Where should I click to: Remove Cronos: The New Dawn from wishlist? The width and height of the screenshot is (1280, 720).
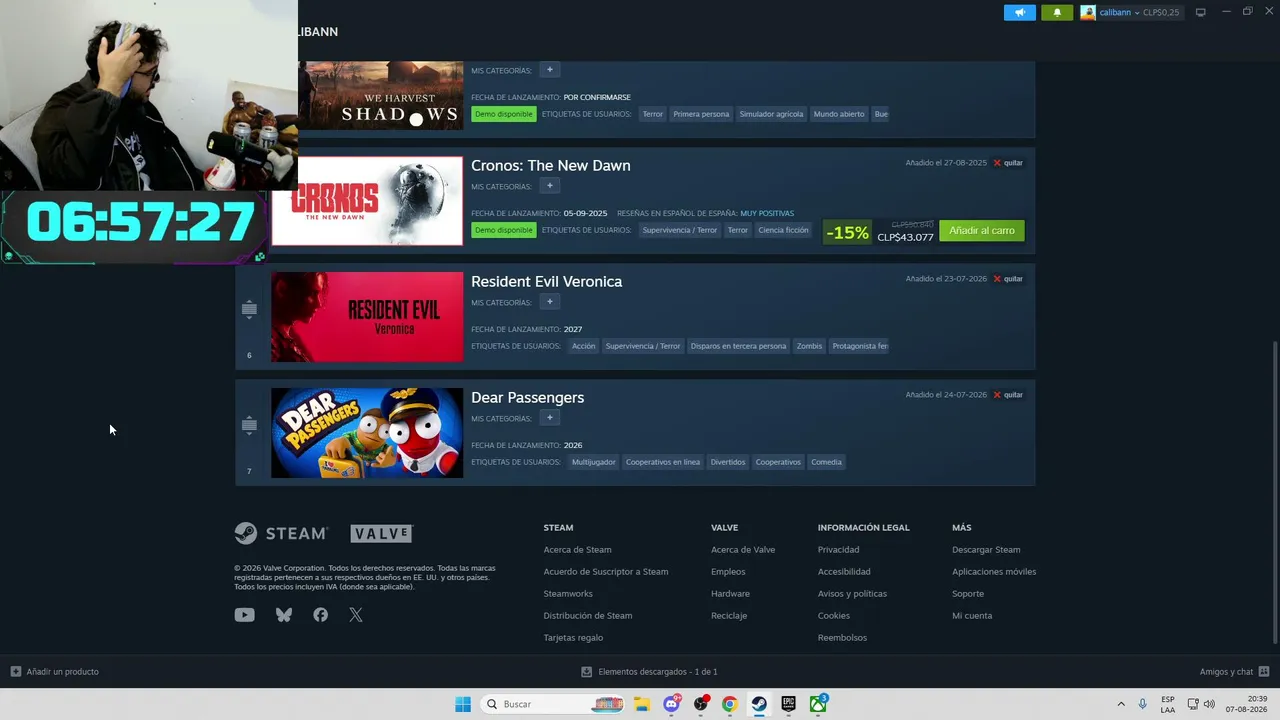tap(1008, 163)
